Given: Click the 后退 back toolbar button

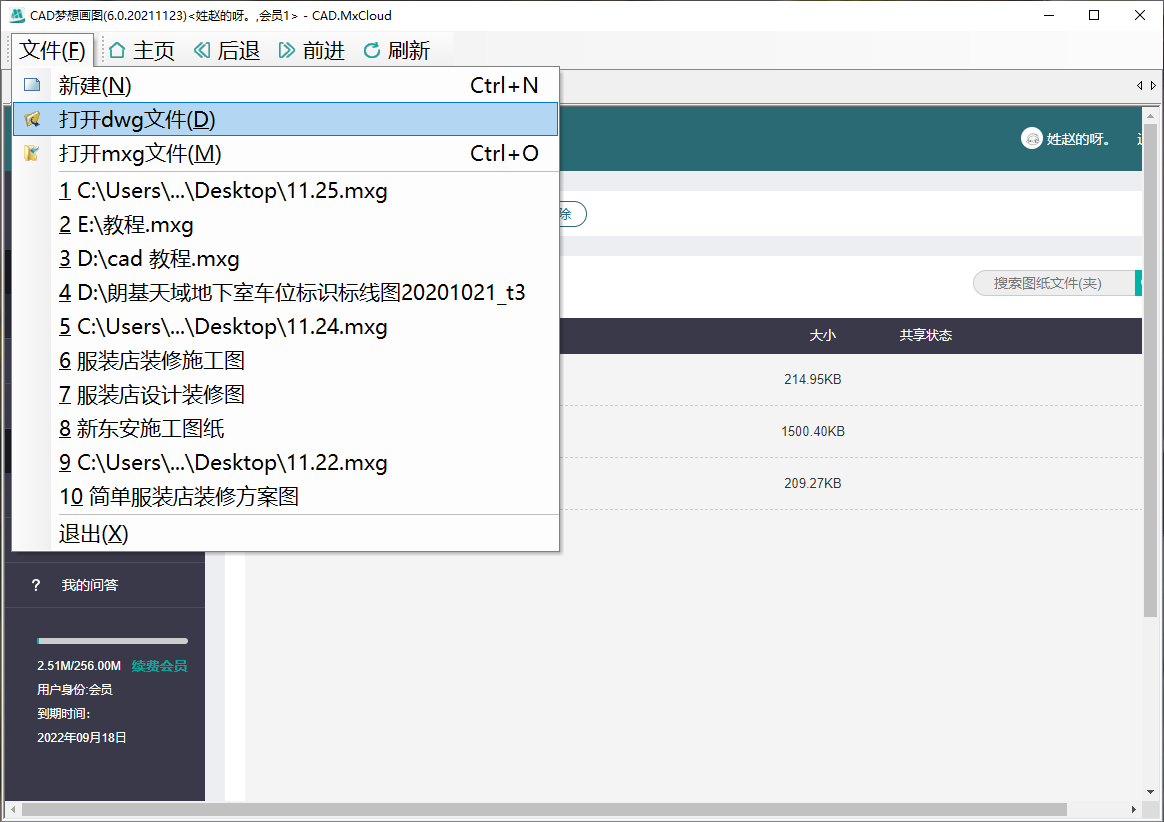Looking at the screenshot, I should (x=227, y=50).
